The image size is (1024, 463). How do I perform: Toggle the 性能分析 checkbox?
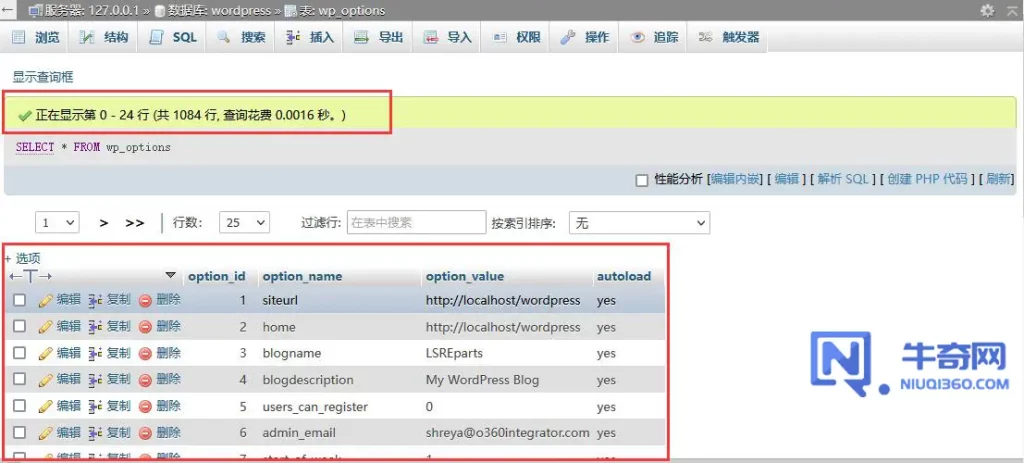[642, 180]
